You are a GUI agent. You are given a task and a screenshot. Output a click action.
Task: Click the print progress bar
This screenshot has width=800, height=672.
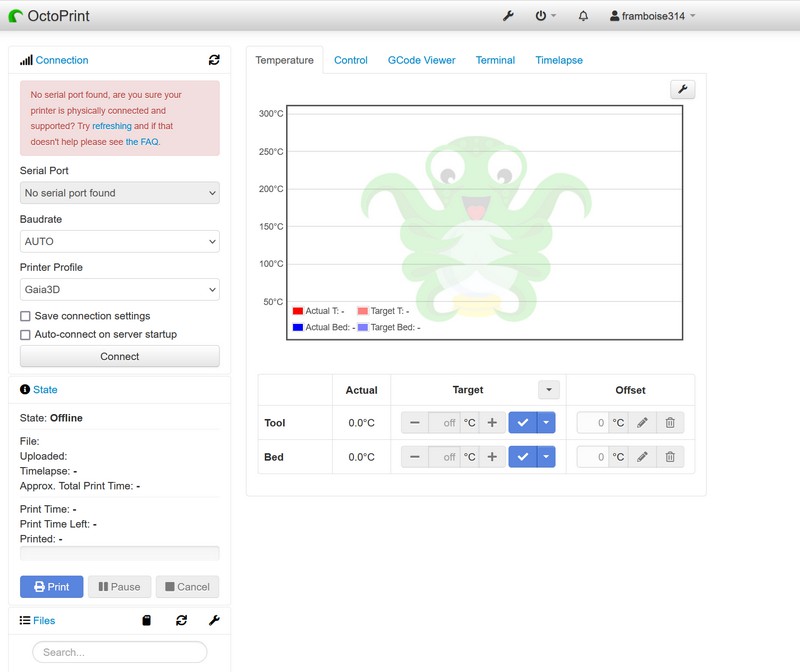[x=120, y=554]
